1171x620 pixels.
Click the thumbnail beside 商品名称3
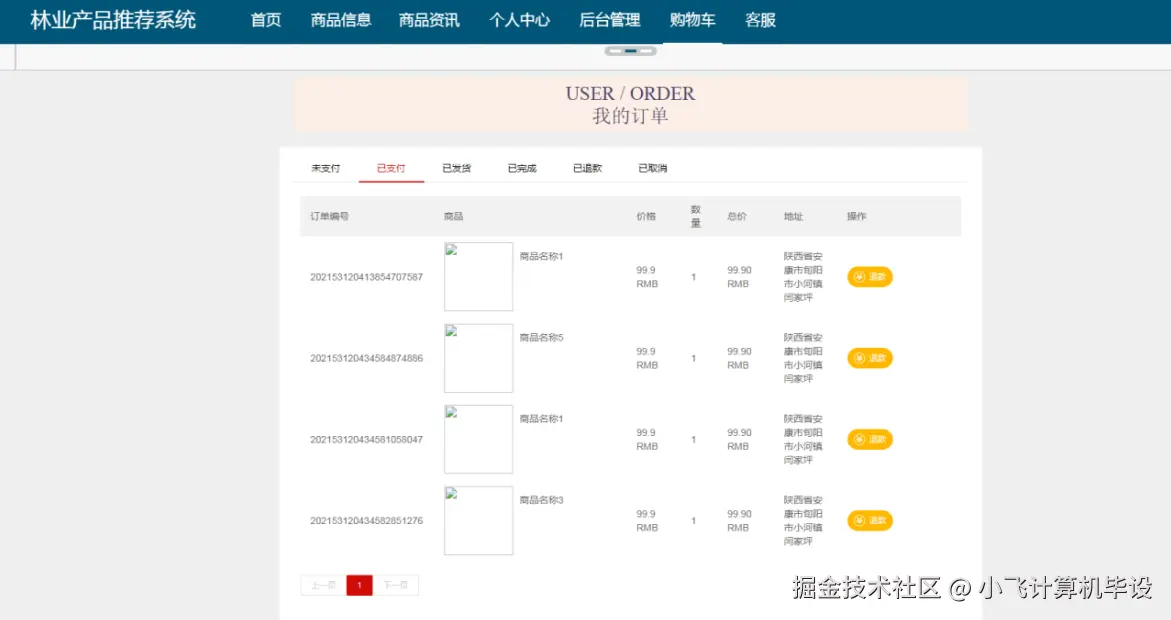tap(479, 521)
